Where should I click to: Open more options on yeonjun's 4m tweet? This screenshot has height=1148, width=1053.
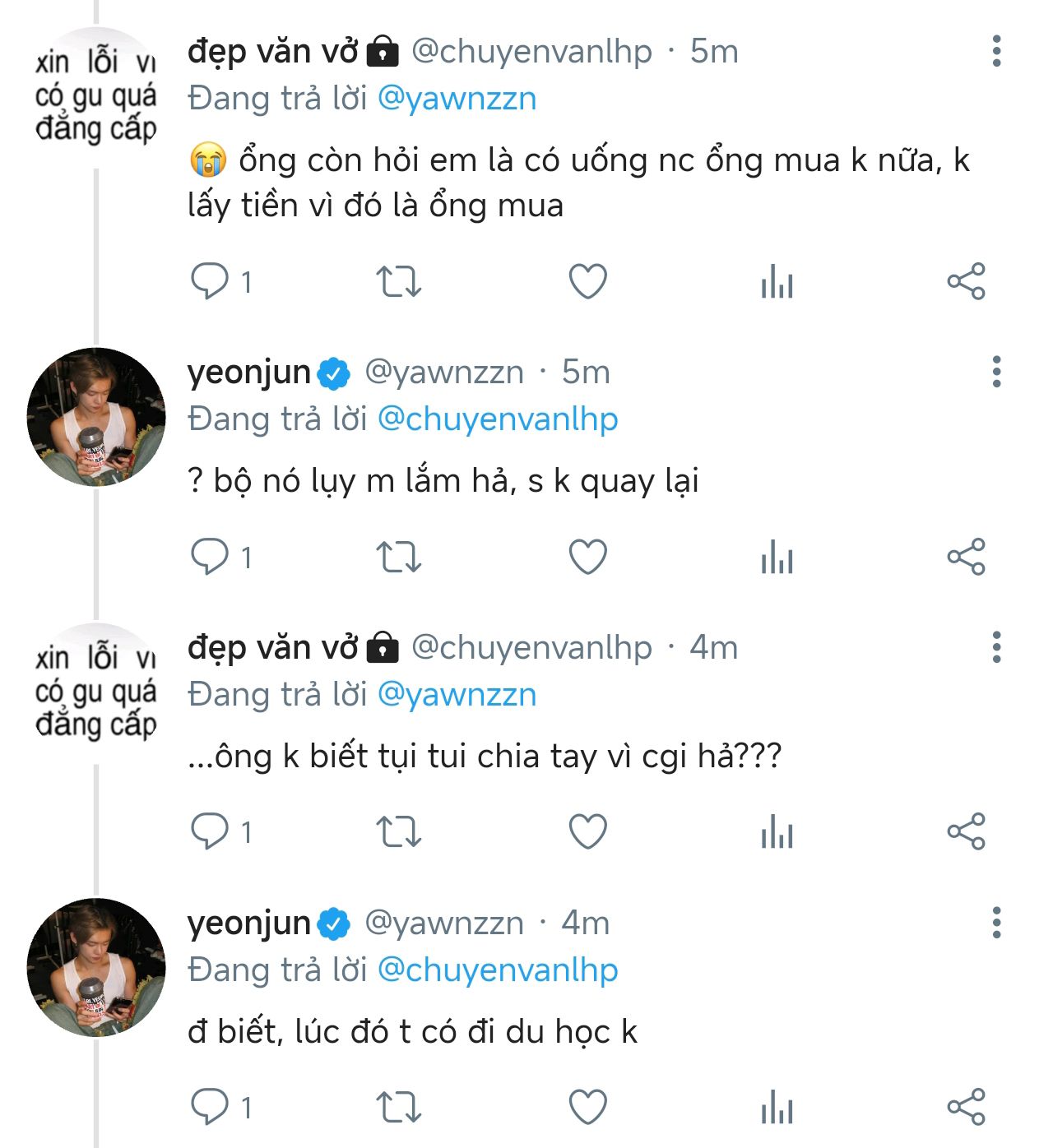[996, 923]
